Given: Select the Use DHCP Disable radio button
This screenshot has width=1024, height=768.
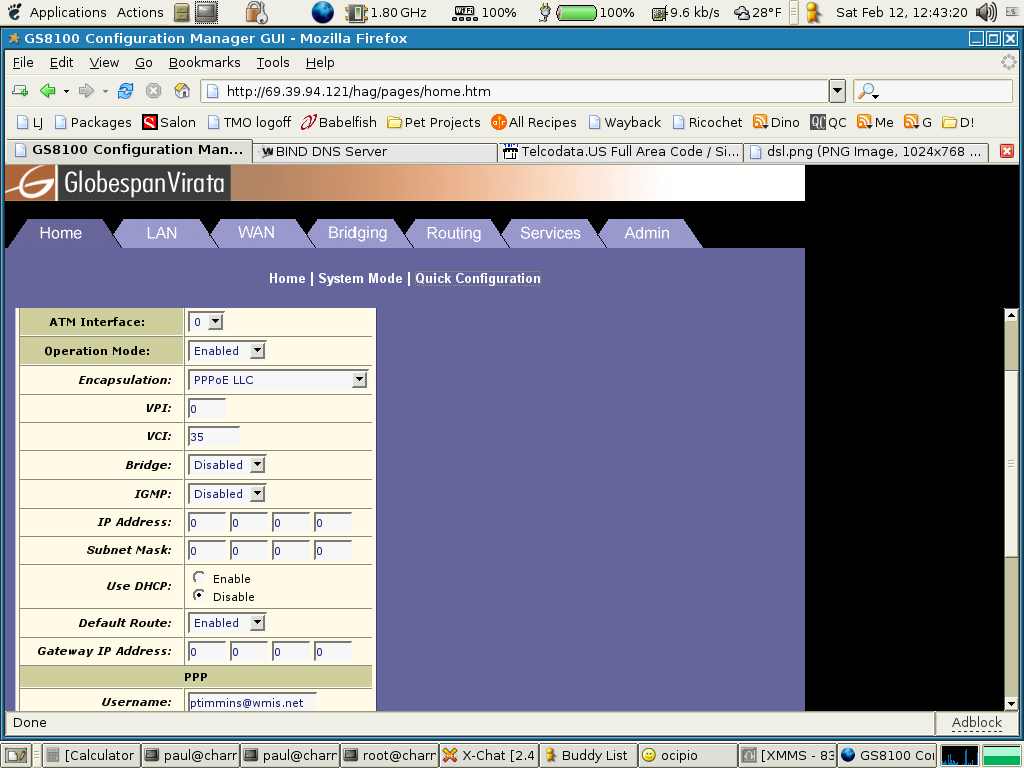Looking at the screenshot, I should coord(199,595).
